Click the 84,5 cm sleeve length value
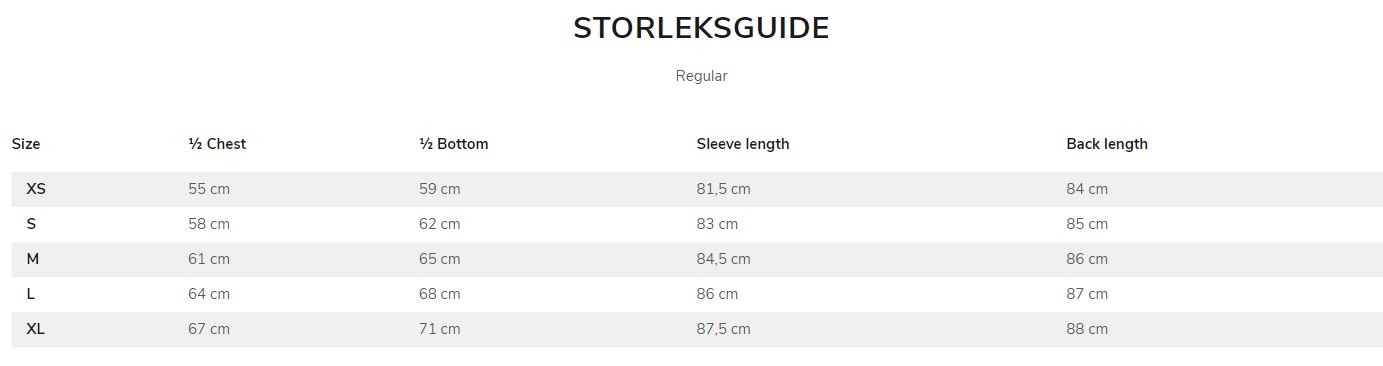This screenshot has width=1383, height=366. (x=723, y=259)
